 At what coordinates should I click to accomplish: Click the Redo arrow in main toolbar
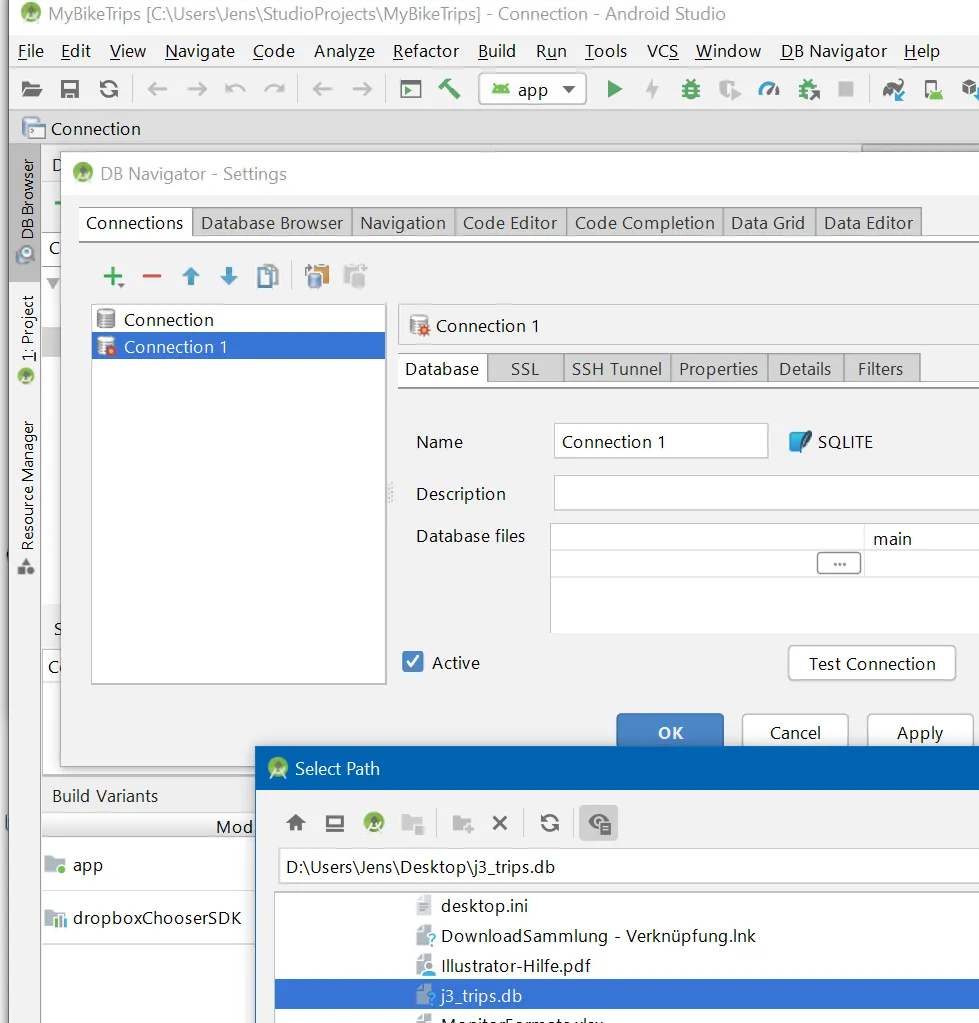[x=275, y=89]
